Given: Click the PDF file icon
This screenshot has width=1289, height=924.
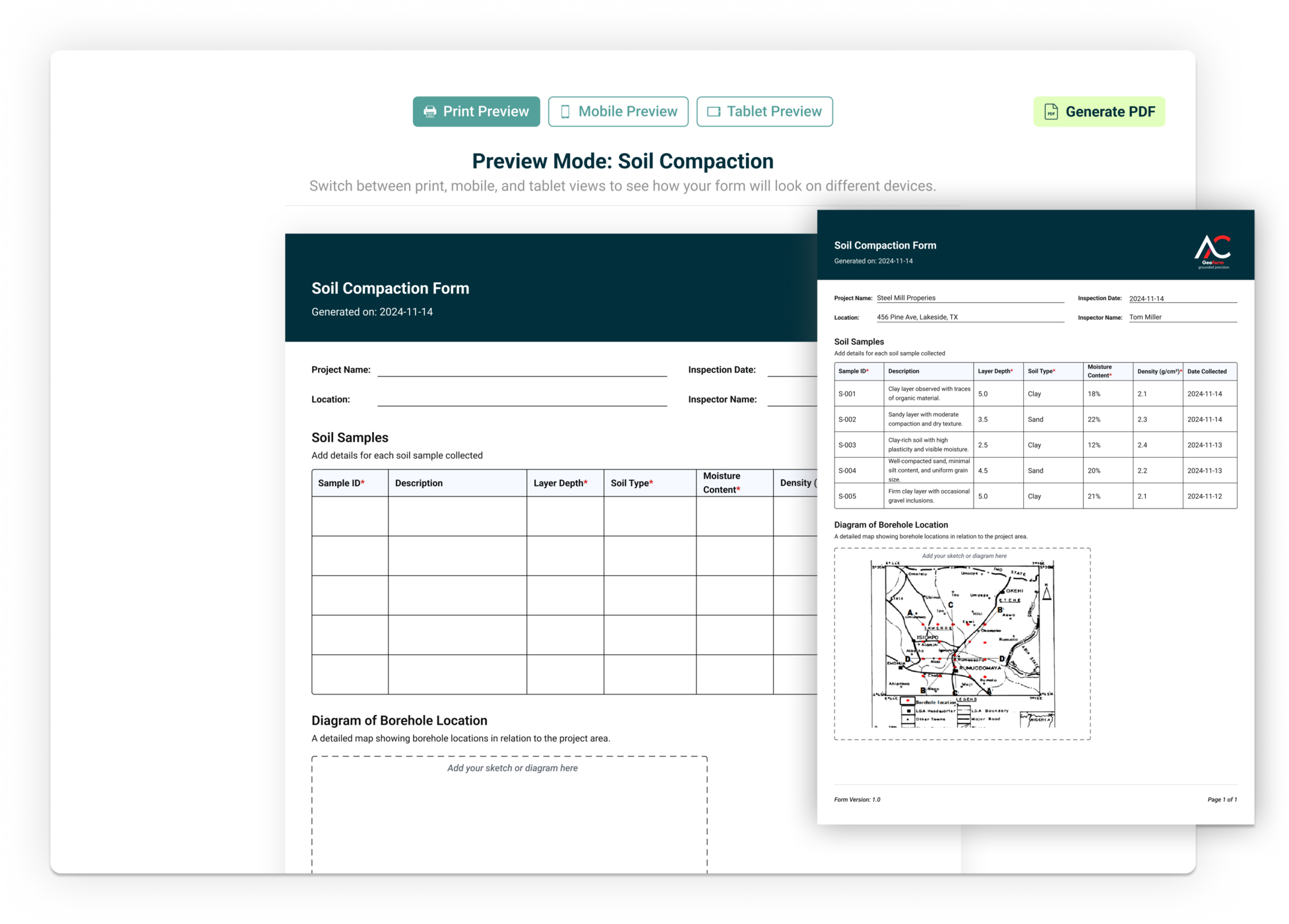Looking at the screenshot, I should click(x=1050, y=111).
